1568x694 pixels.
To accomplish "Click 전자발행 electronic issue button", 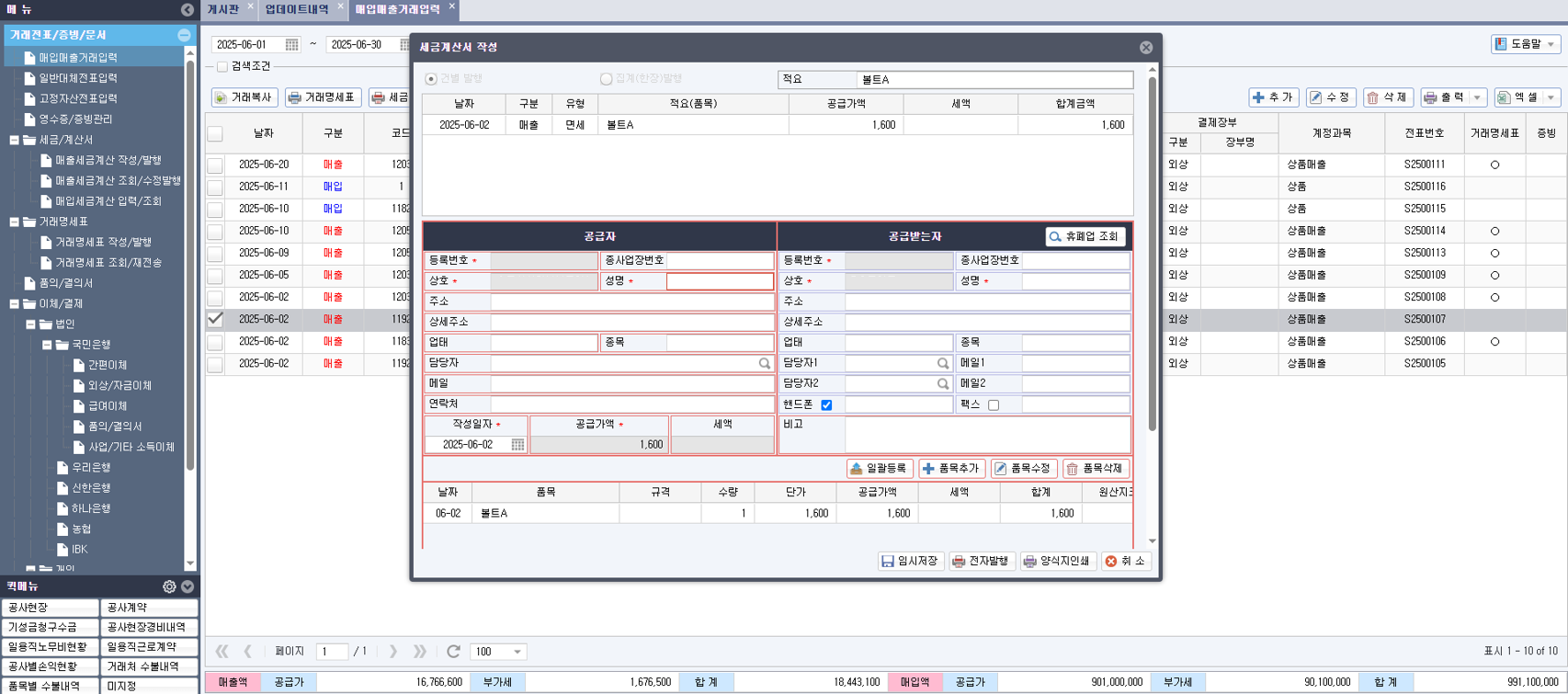I will click(x=981, y=561).
